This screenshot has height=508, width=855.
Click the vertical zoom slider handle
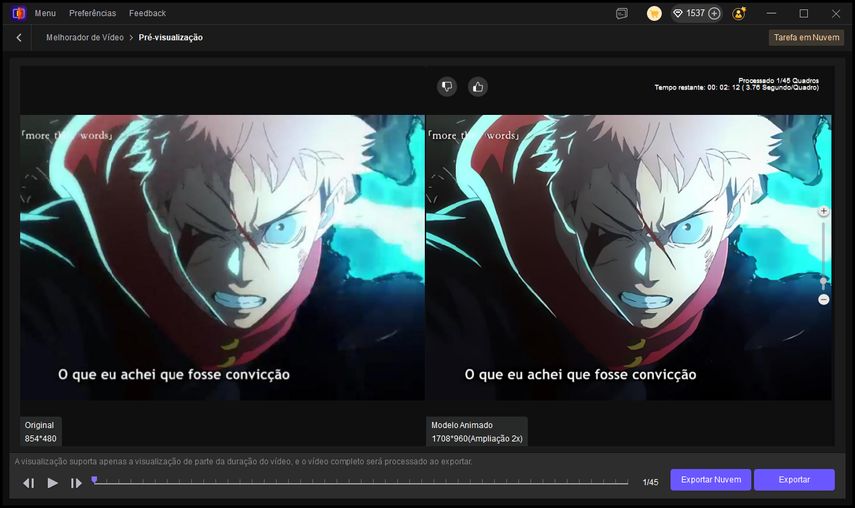(x=823, y=282)
